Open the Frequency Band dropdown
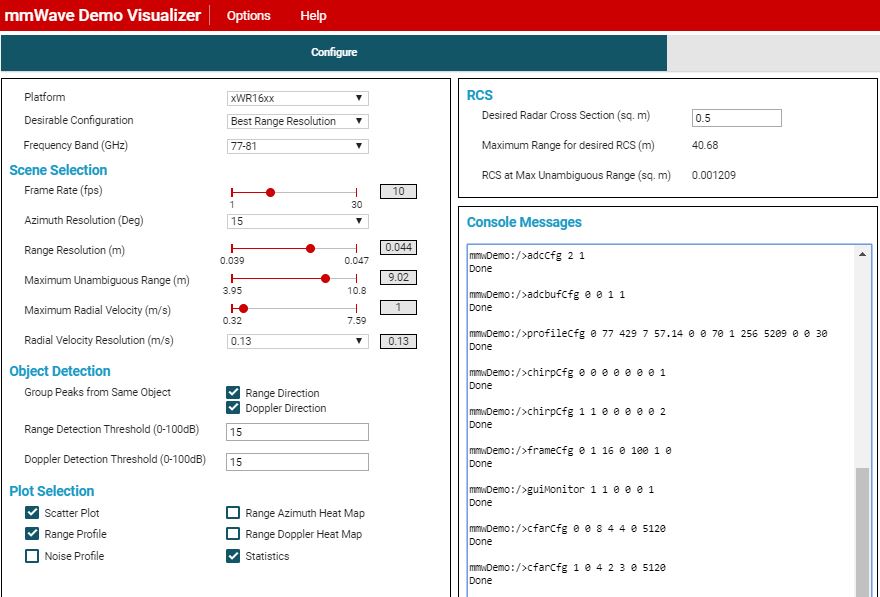 pos(297,146)
